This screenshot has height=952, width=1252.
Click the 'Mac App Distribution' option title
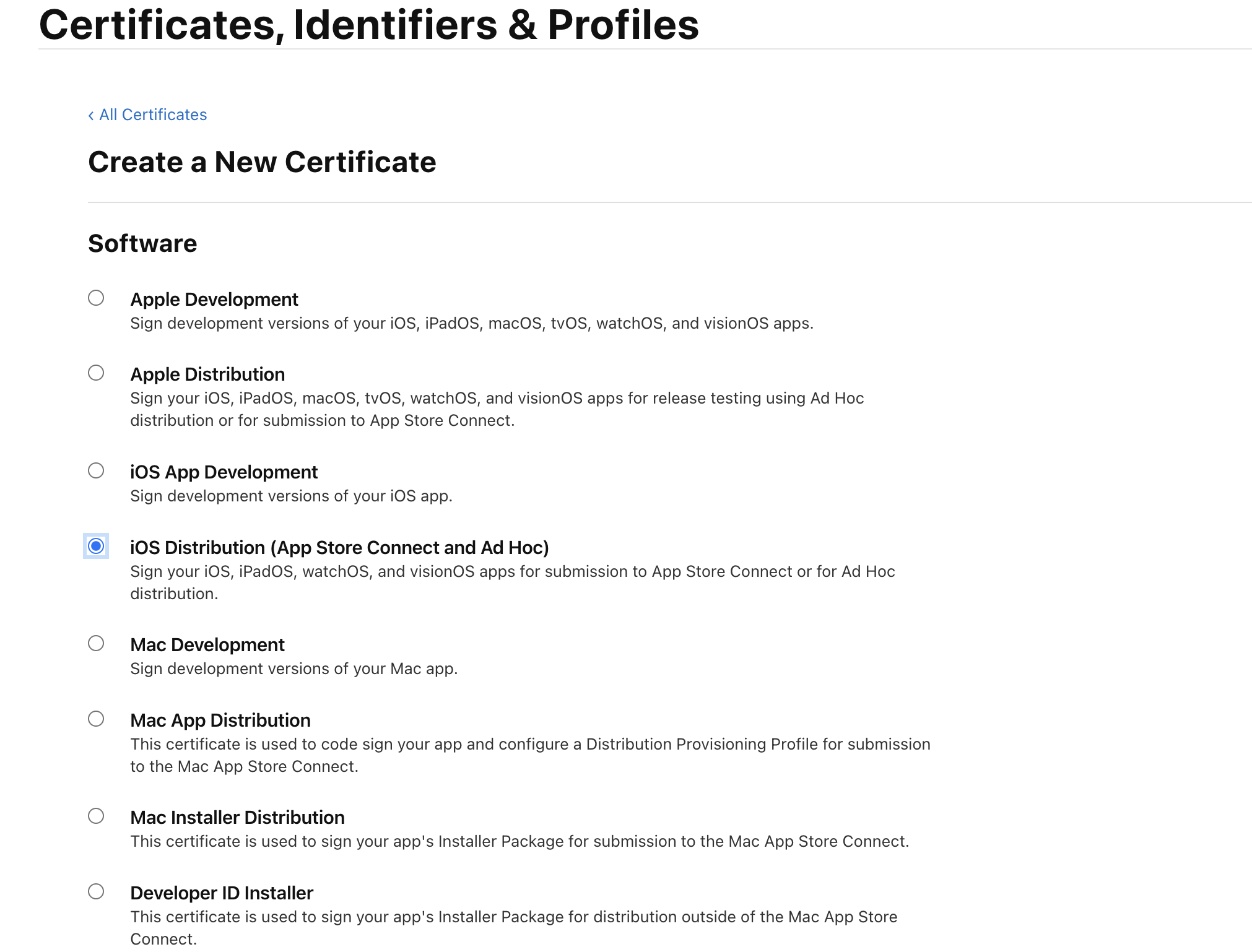pos(220,720)
